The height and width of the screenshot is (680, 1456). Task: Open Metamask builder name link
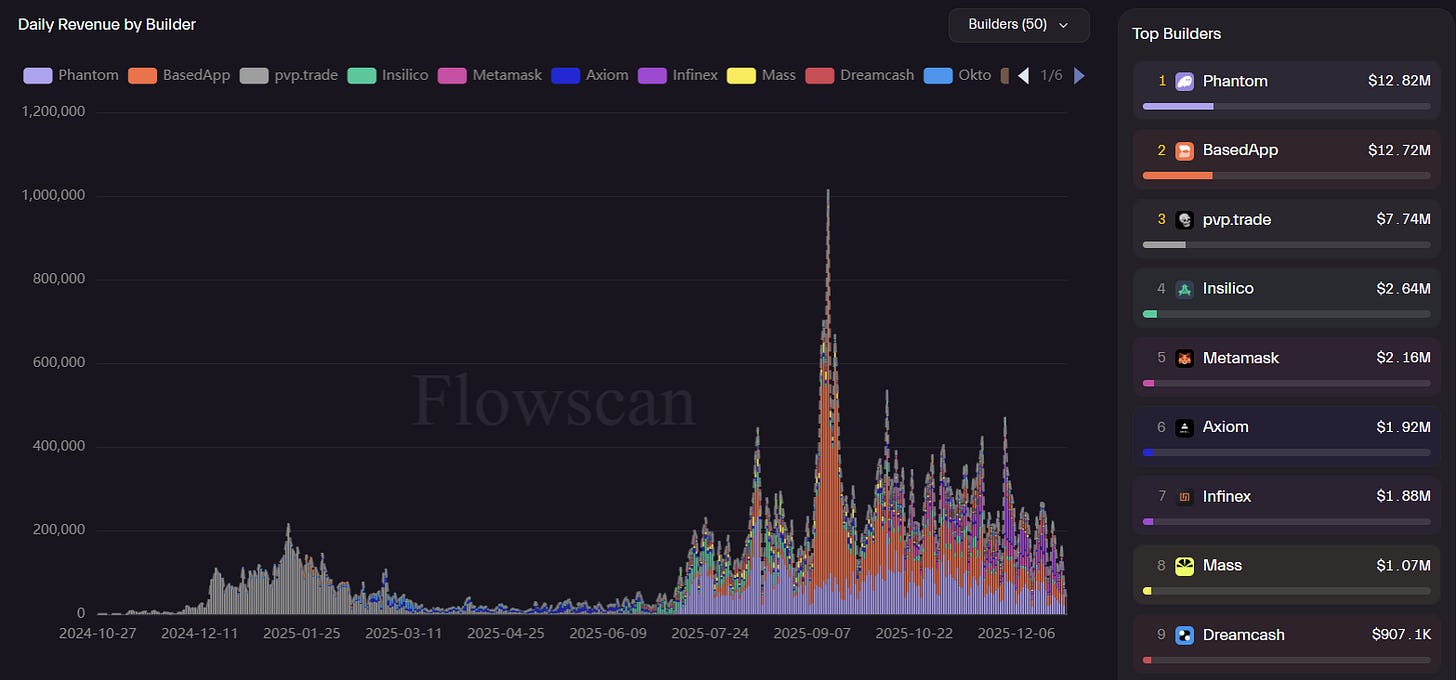click(1241, 358)
